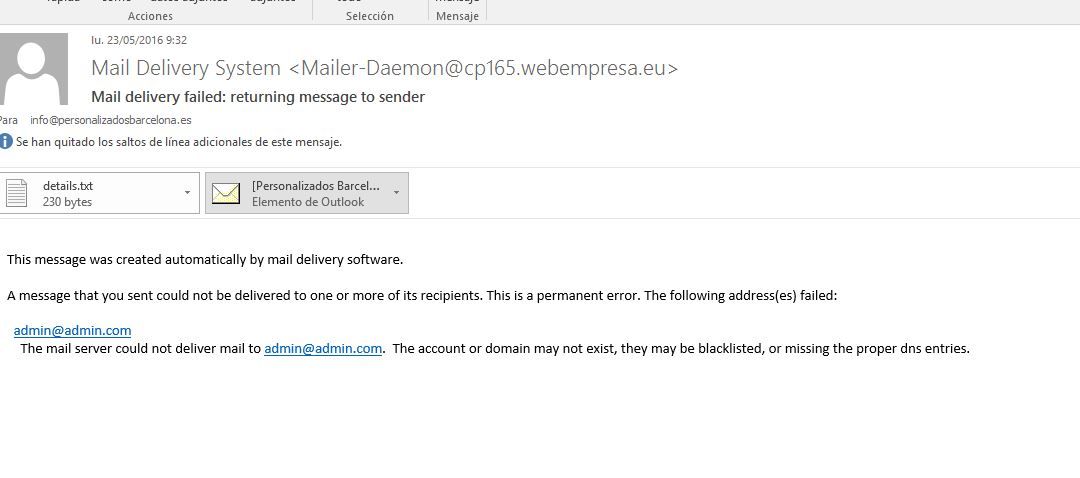Expand the details.txt attachment dropdown arrow
Viewport: 1080px width, 478px height.
pos(187,193)
